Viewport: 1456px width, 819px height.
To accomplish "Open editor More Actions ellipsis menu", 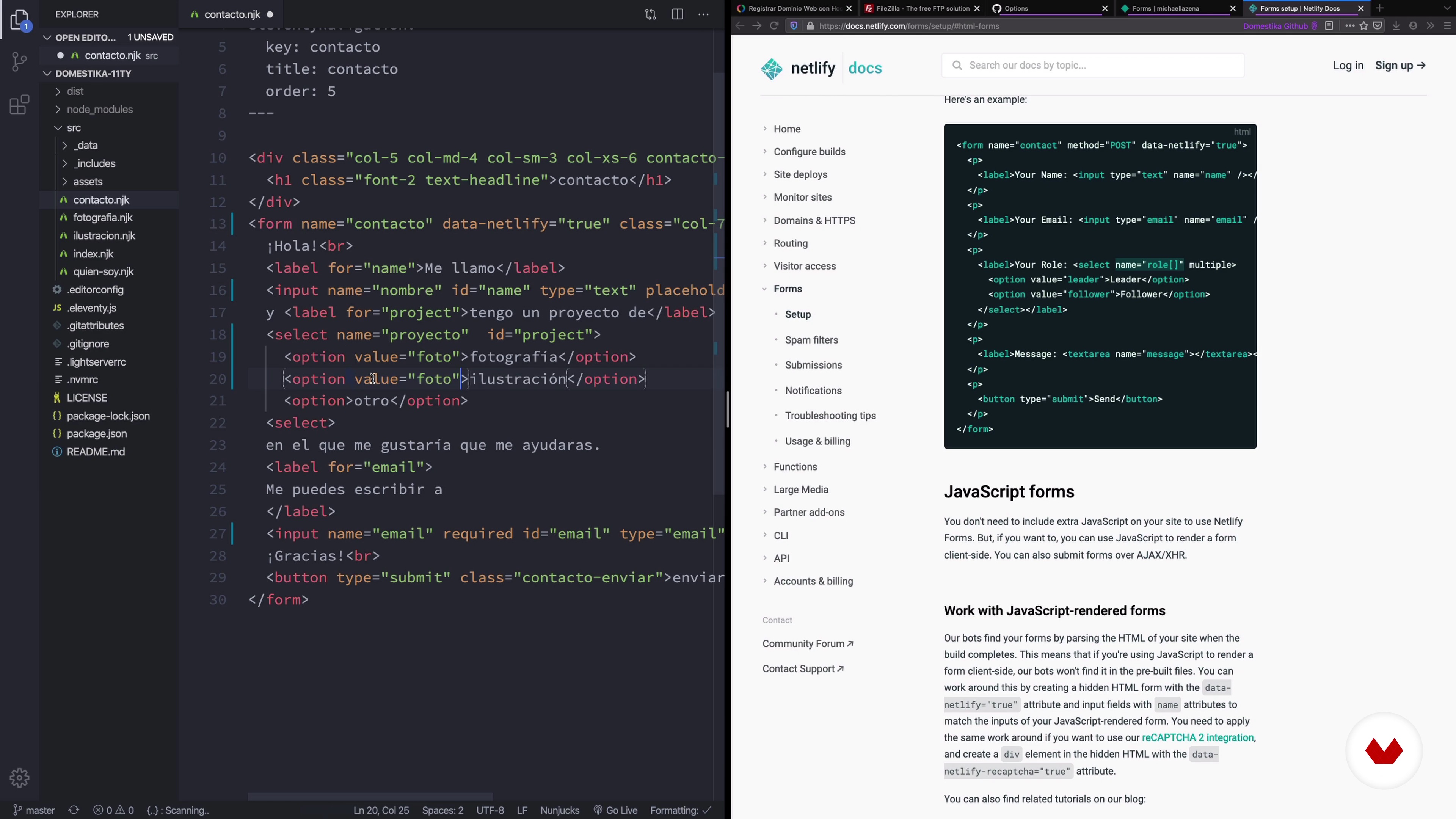I will coord(704,15).
